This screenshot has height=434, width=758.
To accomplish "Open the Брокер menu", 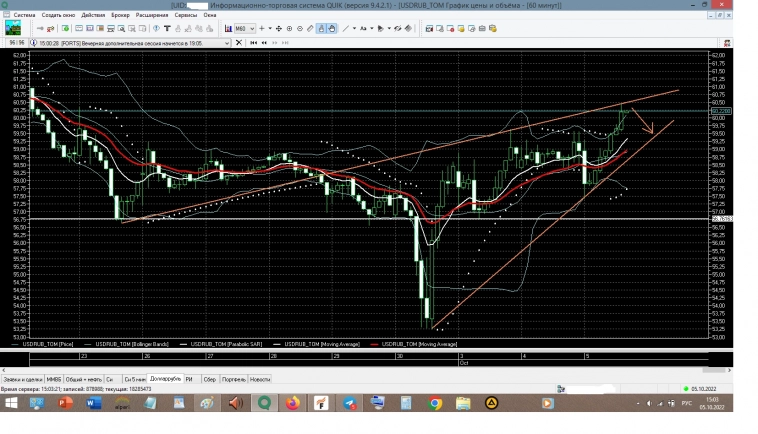I will pos(120,16).
